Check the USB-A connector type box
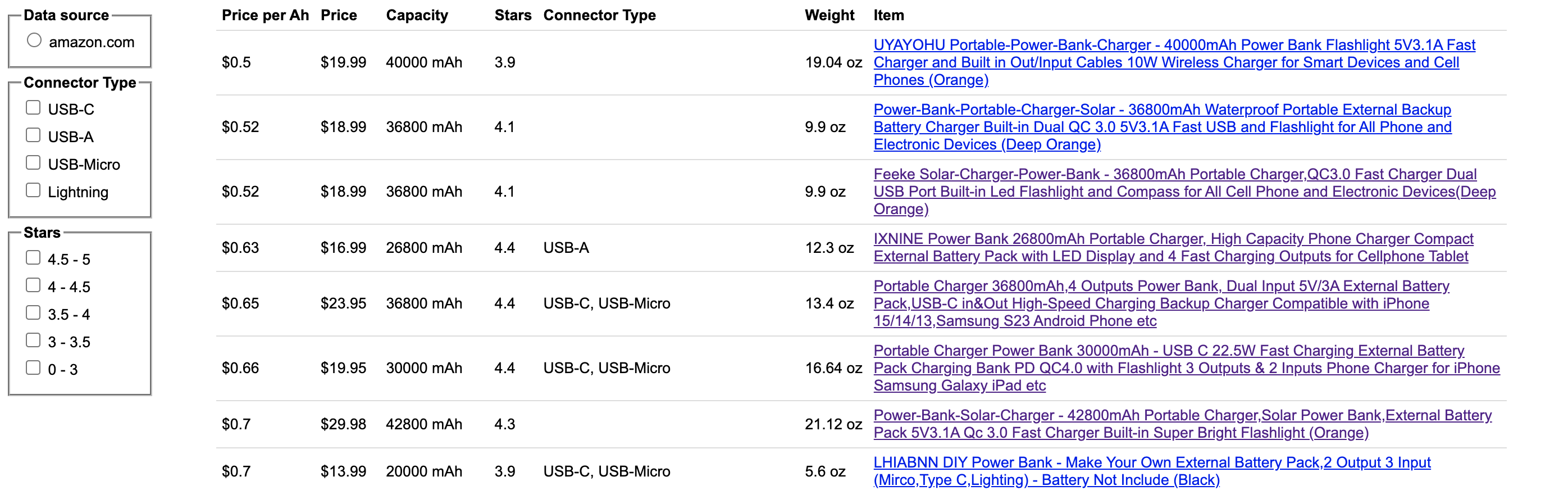Viewport: 1568px width, 490px height. pos(33,135)
